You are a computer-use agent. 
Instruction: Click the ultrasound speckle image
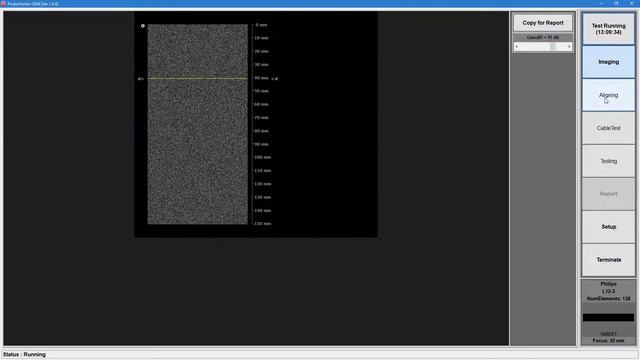pyautogui.click(x=198, y=124)
